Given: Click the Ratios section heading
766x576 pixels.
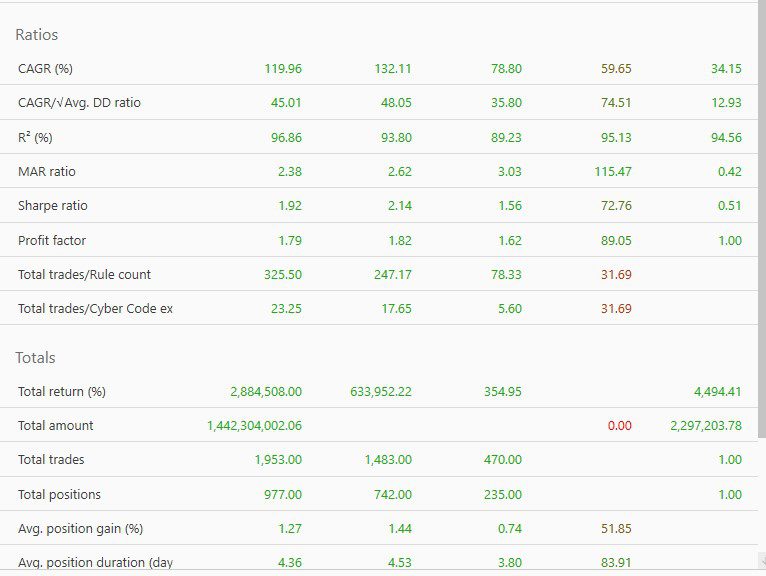Looking at the screenshot, I should [37, 35].
